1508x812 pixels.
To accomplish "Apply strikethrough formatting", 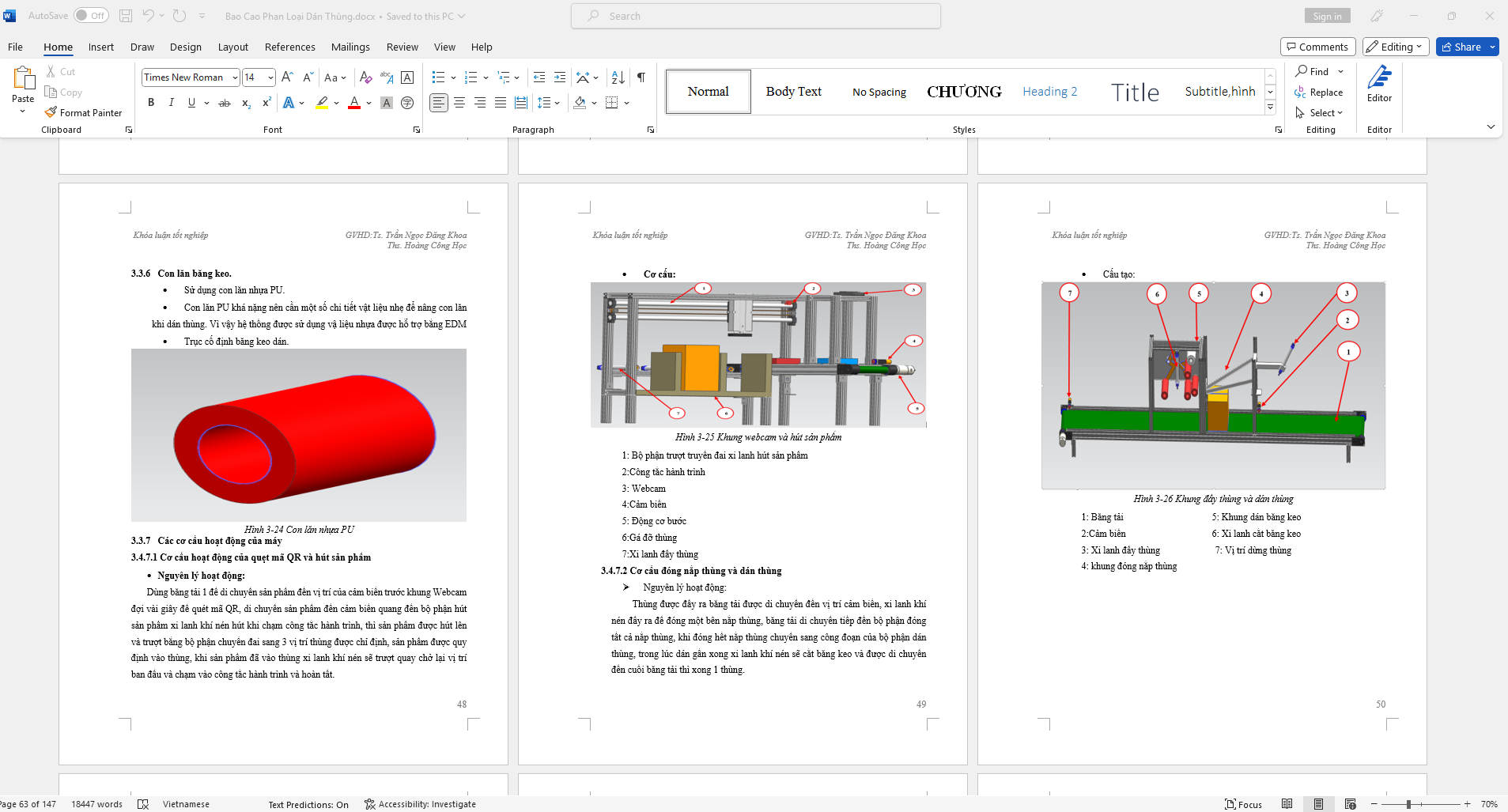I will [x=225, y=103].
